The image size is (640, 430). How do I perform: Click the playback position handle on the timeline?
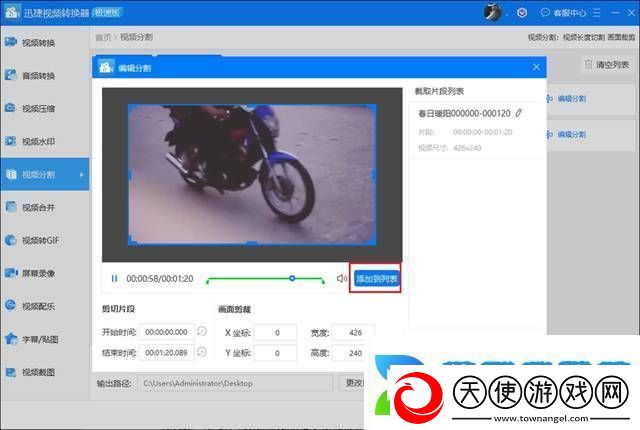click(x=292, y=278)
